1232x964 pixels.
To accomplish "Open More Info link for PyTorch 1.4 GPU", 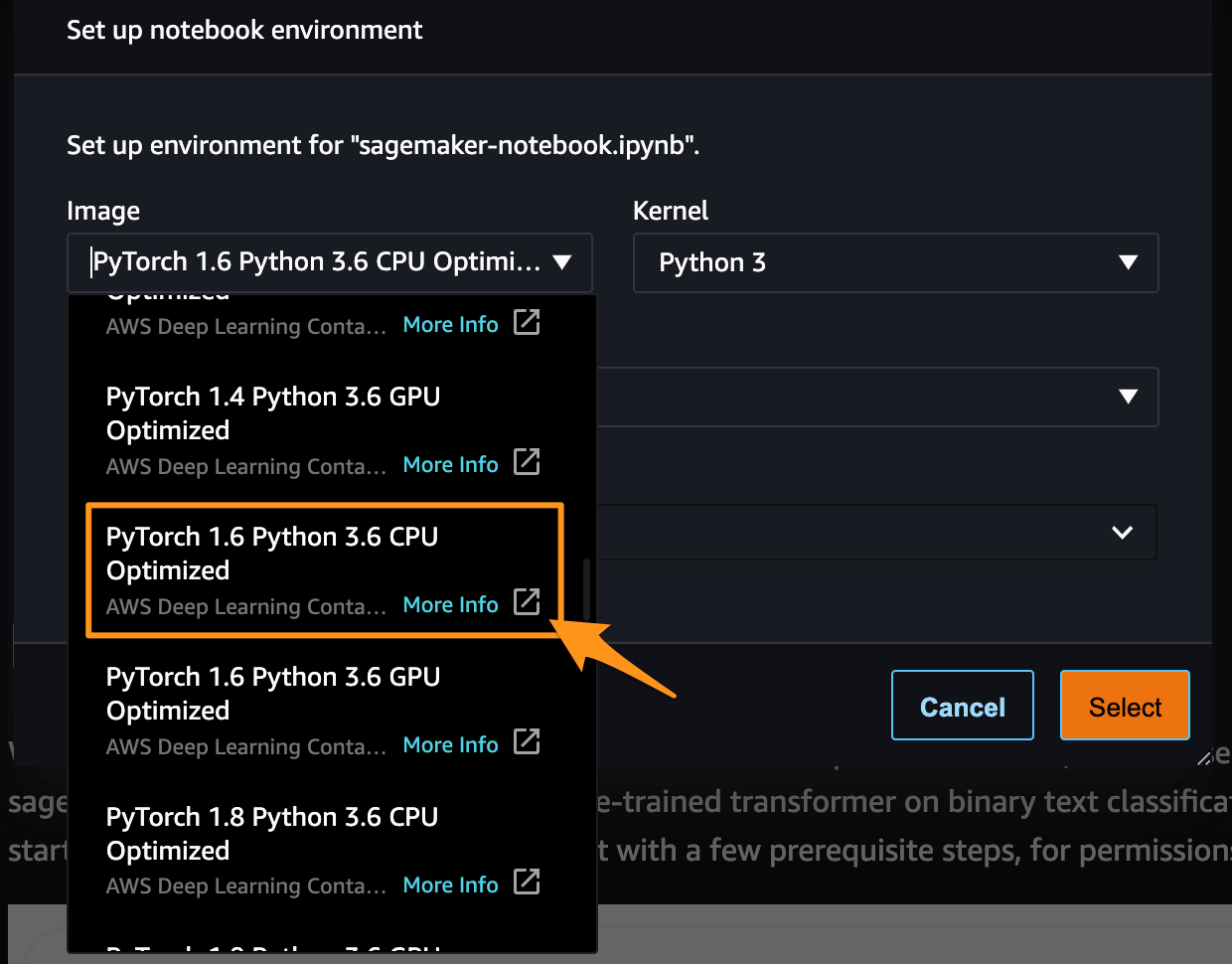I will 450,464.
